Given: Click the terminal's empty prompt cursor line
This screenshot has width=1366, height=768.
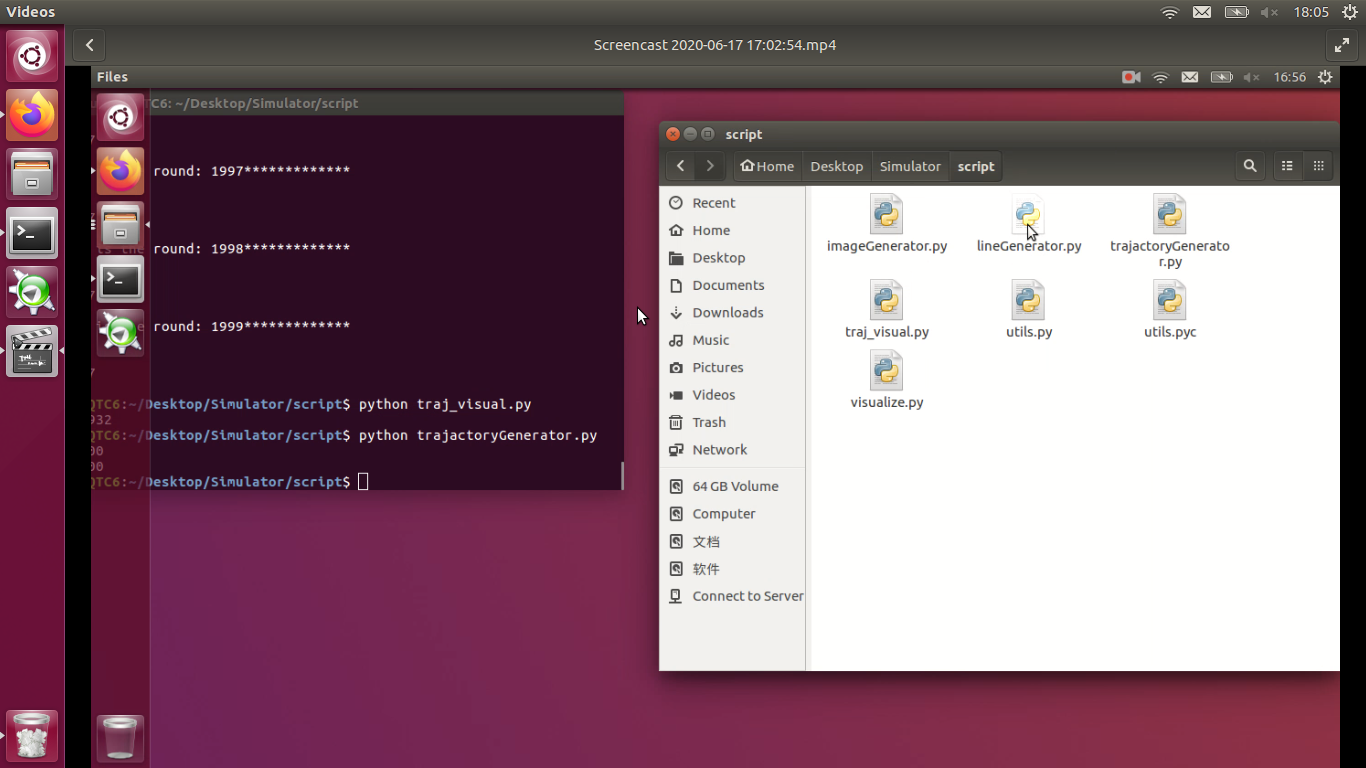Looking at the screenshot, I should pyautogui.click(x=363, y=482).
